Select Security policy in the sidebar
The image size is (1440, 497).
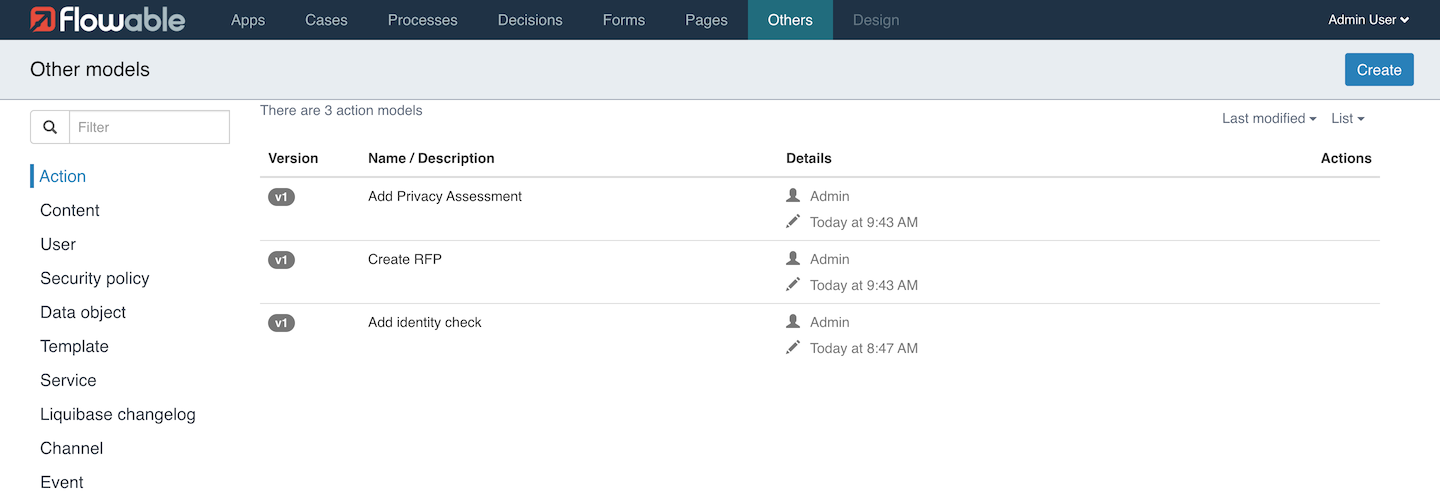(94, 278)
